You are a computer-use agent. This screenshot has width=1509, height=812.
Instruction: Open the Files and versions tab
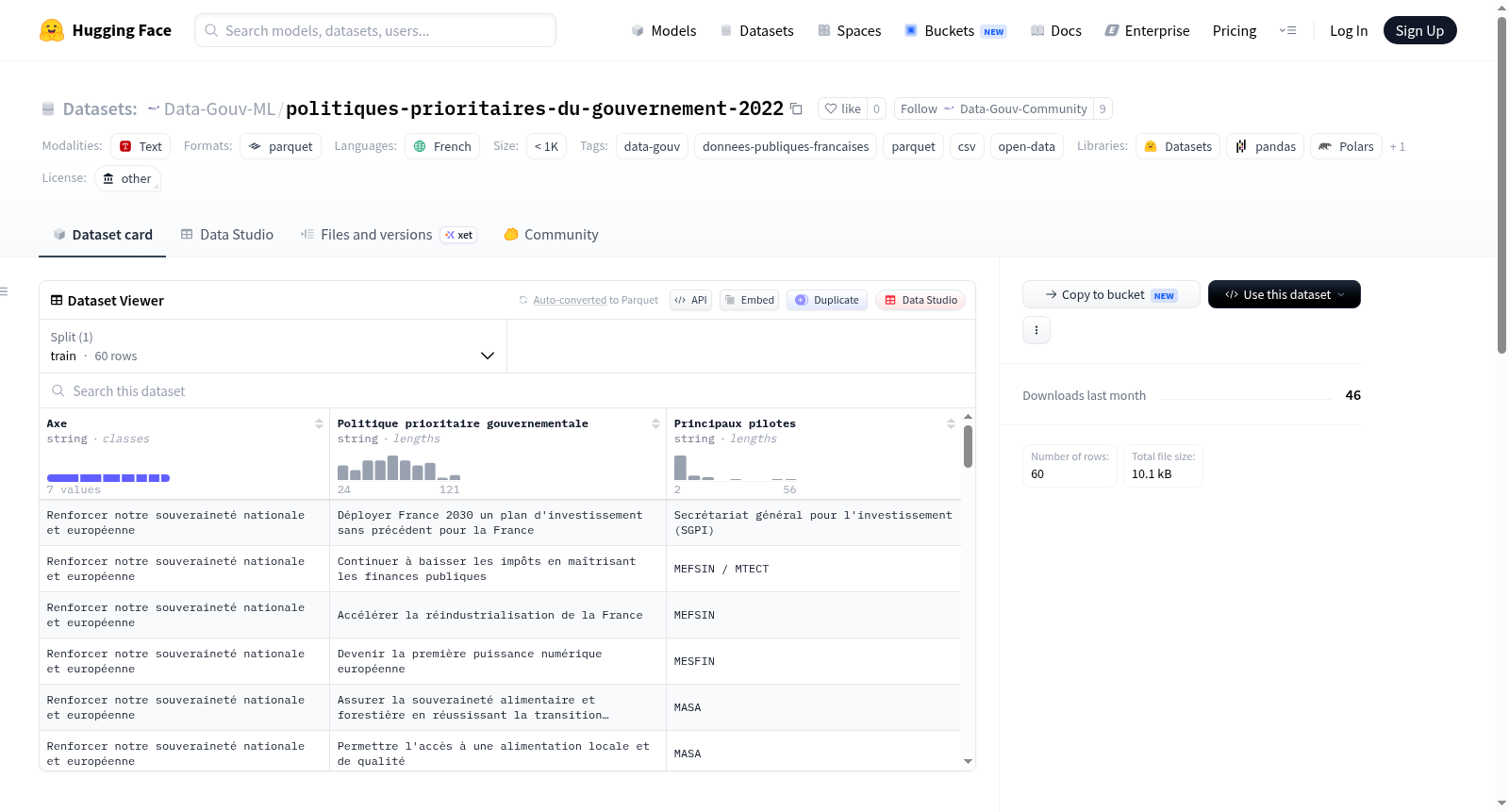tap(389, 234)
